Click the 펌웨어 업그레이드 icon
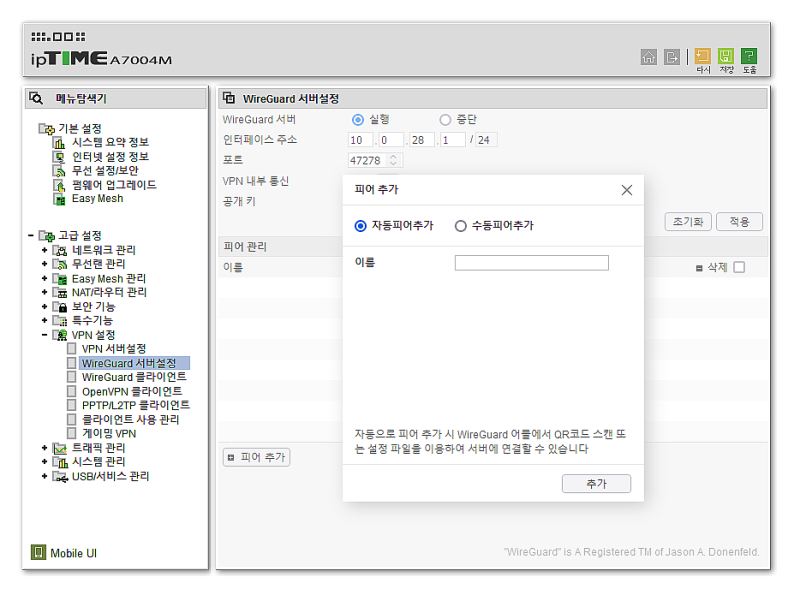 pos(59,185)
